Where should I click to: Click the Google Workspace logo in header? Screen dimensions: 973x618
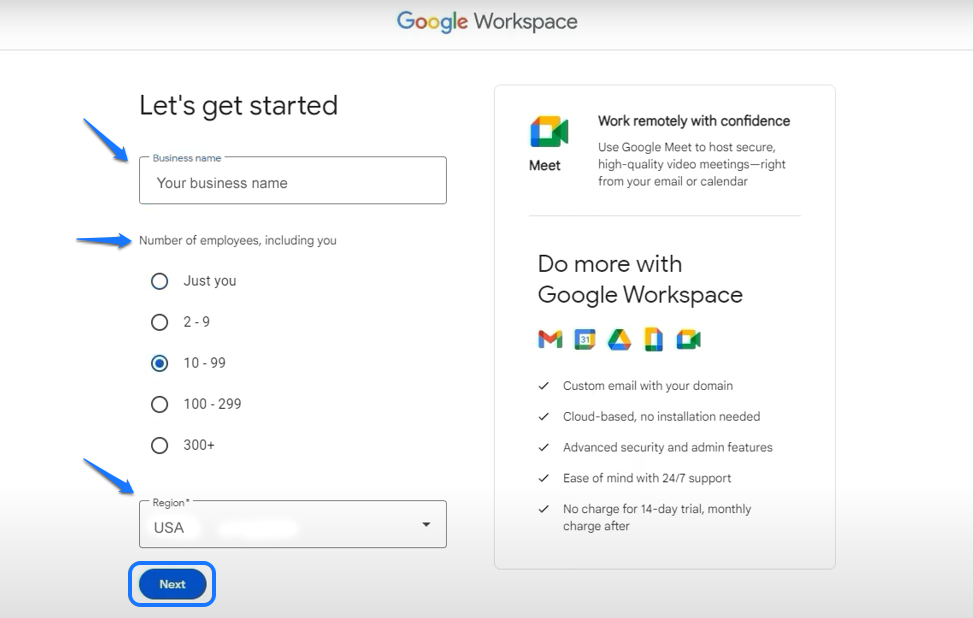(487, 22)
